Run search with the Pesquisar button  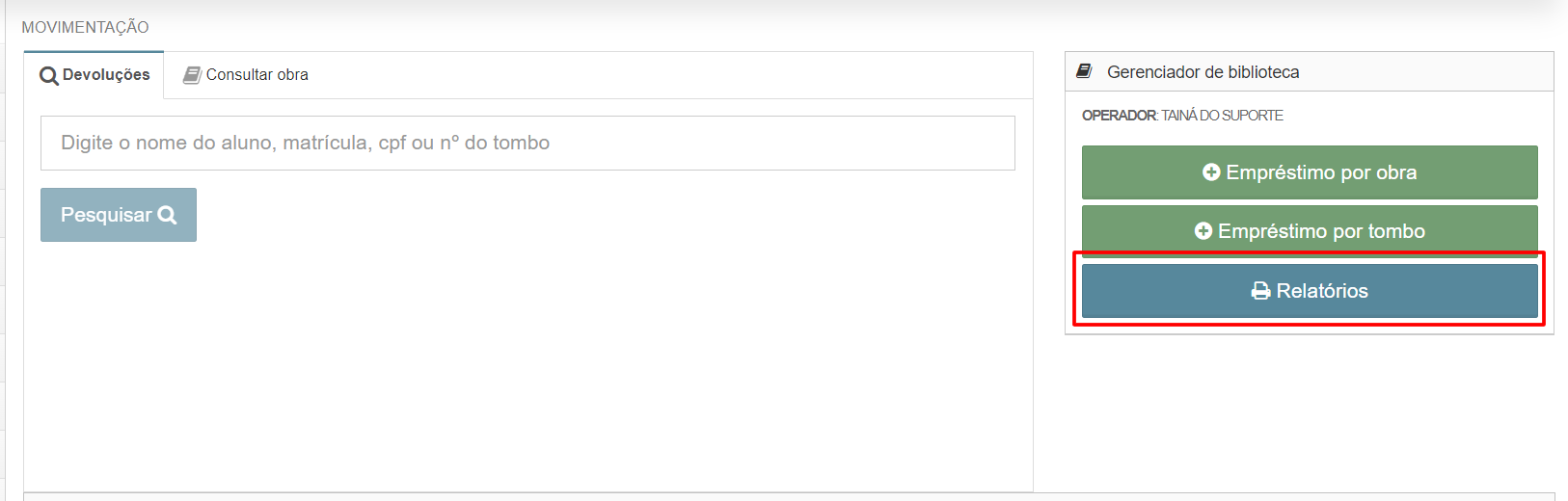click(x=119, y=215)
